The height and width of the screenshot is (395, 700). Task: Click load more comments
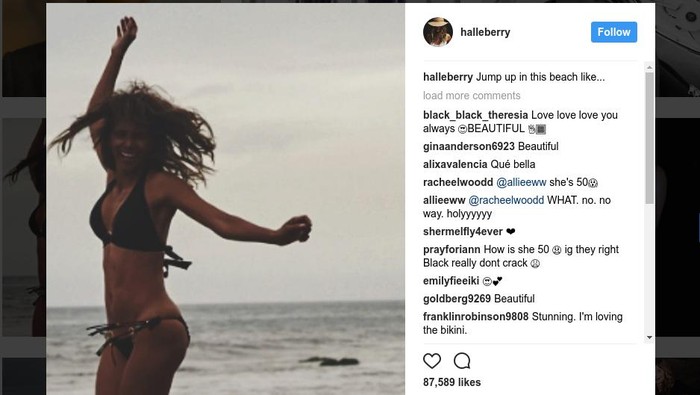(x=471, y=96)
